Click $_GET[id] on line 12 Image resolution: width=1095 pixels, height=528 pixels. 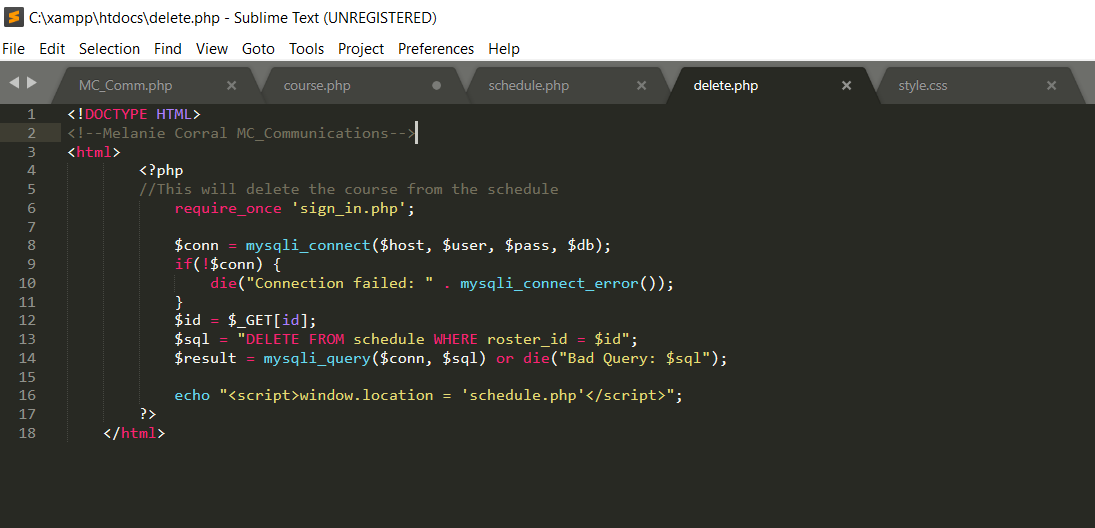click(268, 321)
